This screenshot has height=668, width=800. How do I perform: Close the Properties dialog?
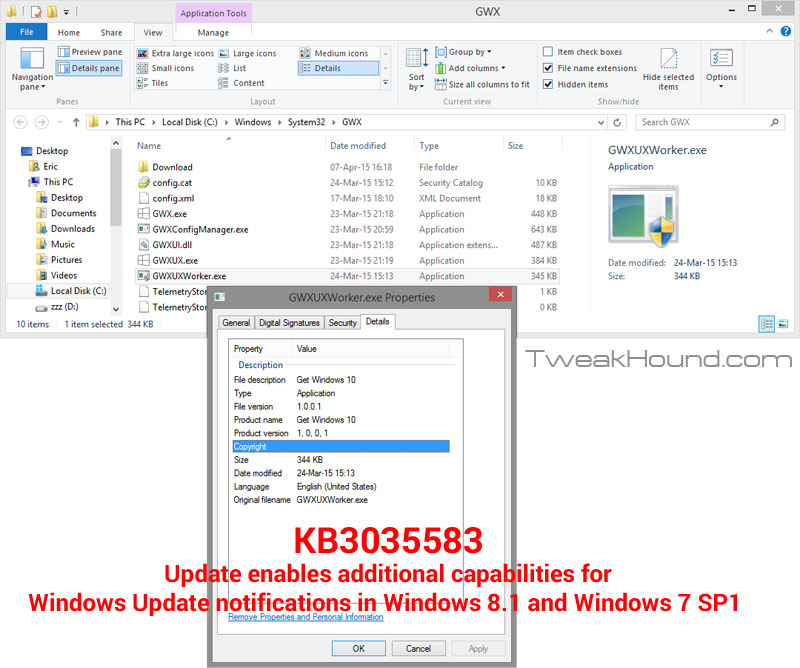[x=500, y=294]
